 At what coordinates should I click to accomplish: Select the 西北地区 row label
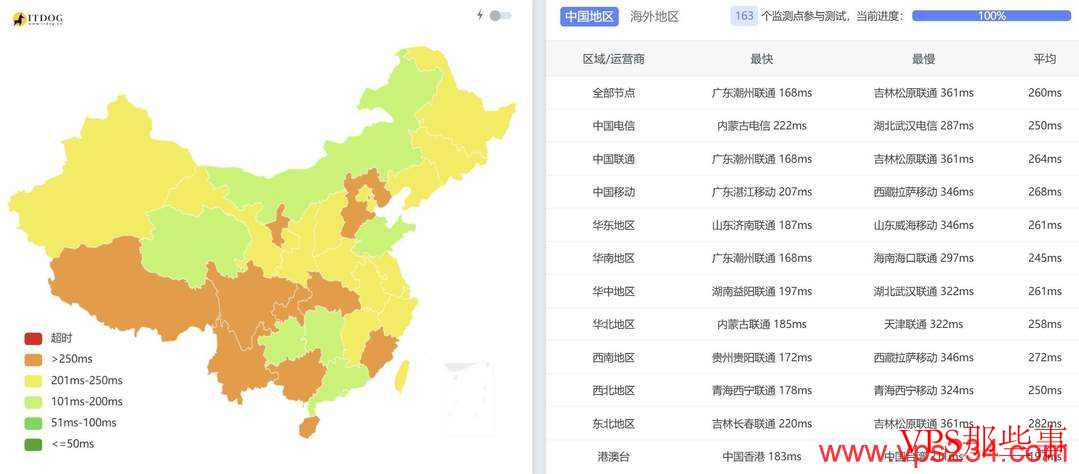(613, 390)
